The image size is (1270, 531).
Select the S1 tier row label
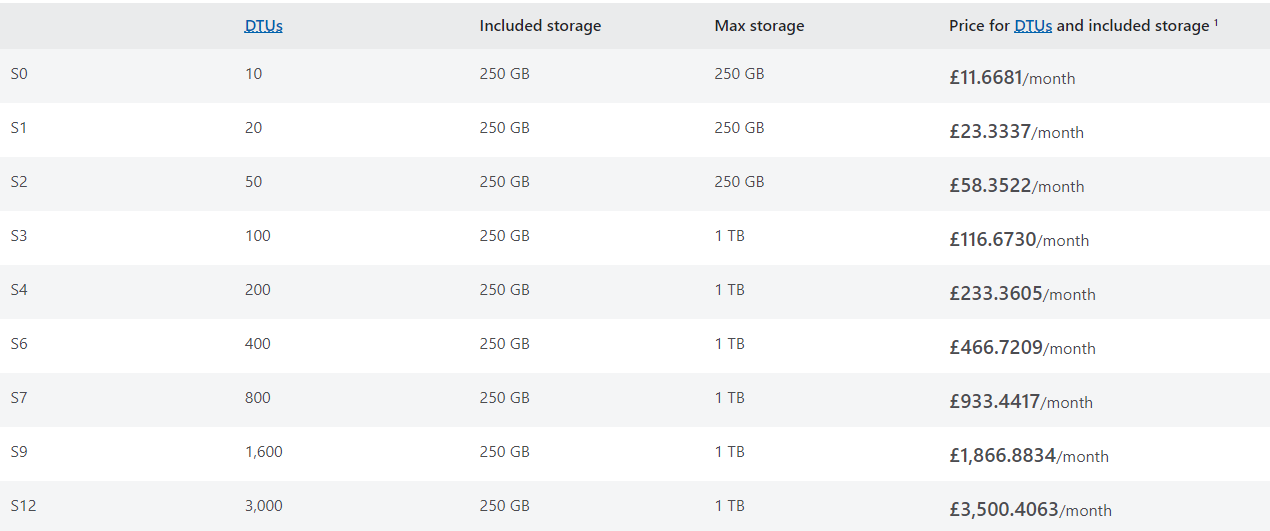pyautogui.click(x=20, y=128)
